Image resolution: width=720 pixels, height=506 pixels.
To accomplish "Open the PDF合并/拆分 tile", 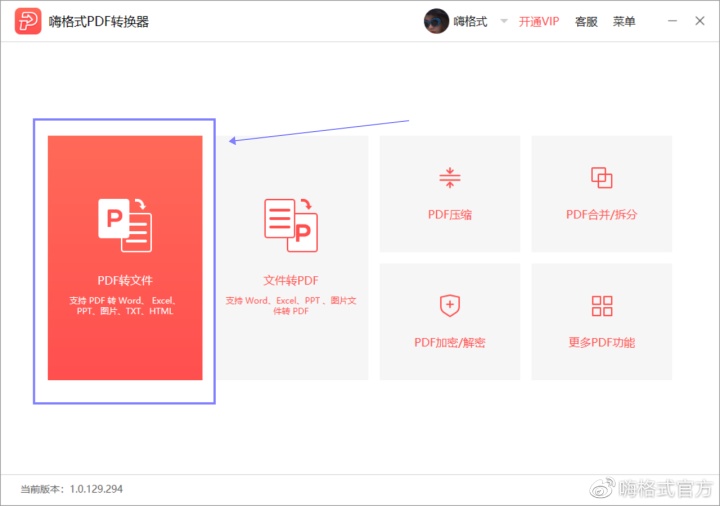I will [x=602, y=194].
